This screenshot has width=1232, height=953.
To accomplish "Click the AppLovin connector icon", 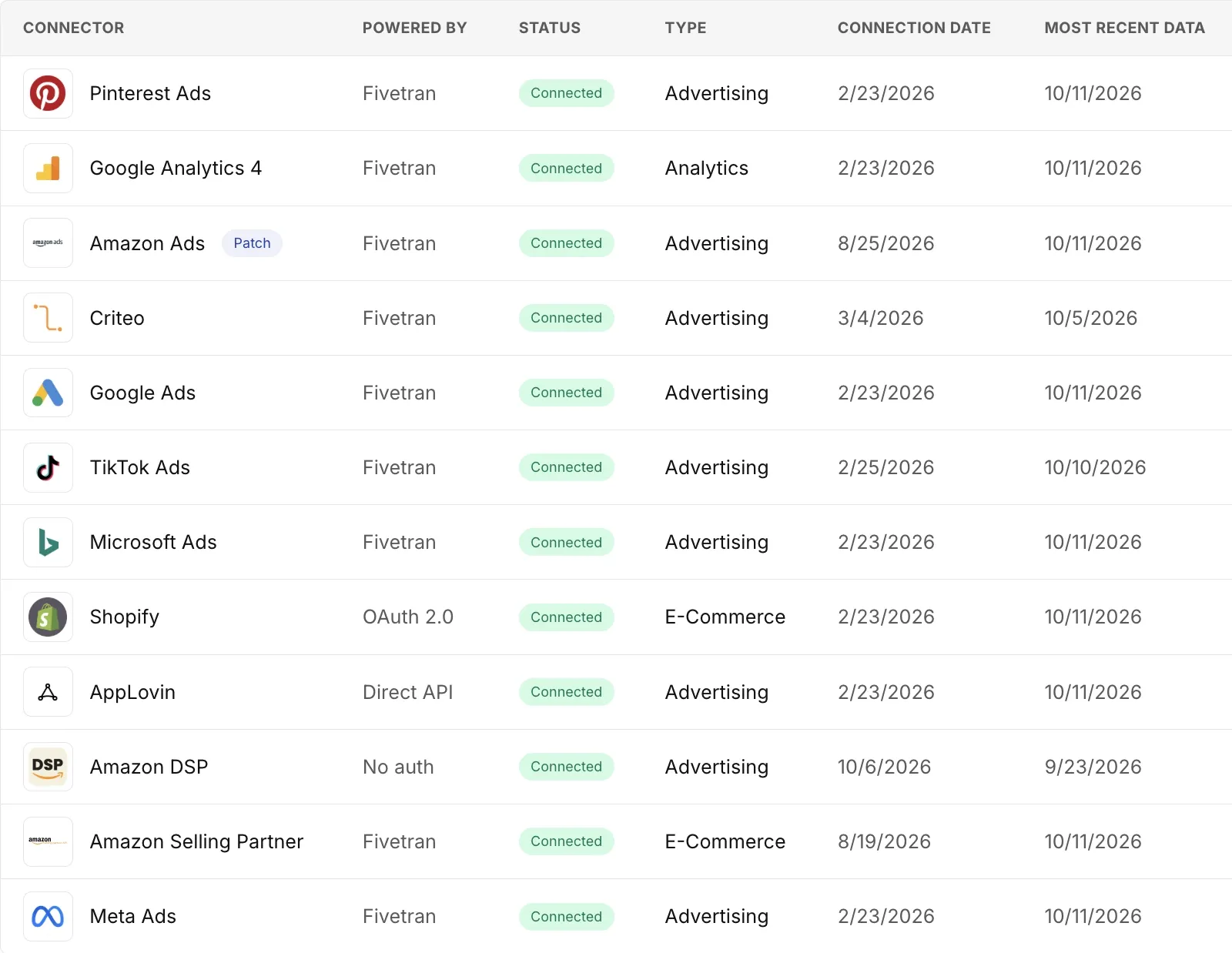I will pyautogui.click(x=48, y=692).
